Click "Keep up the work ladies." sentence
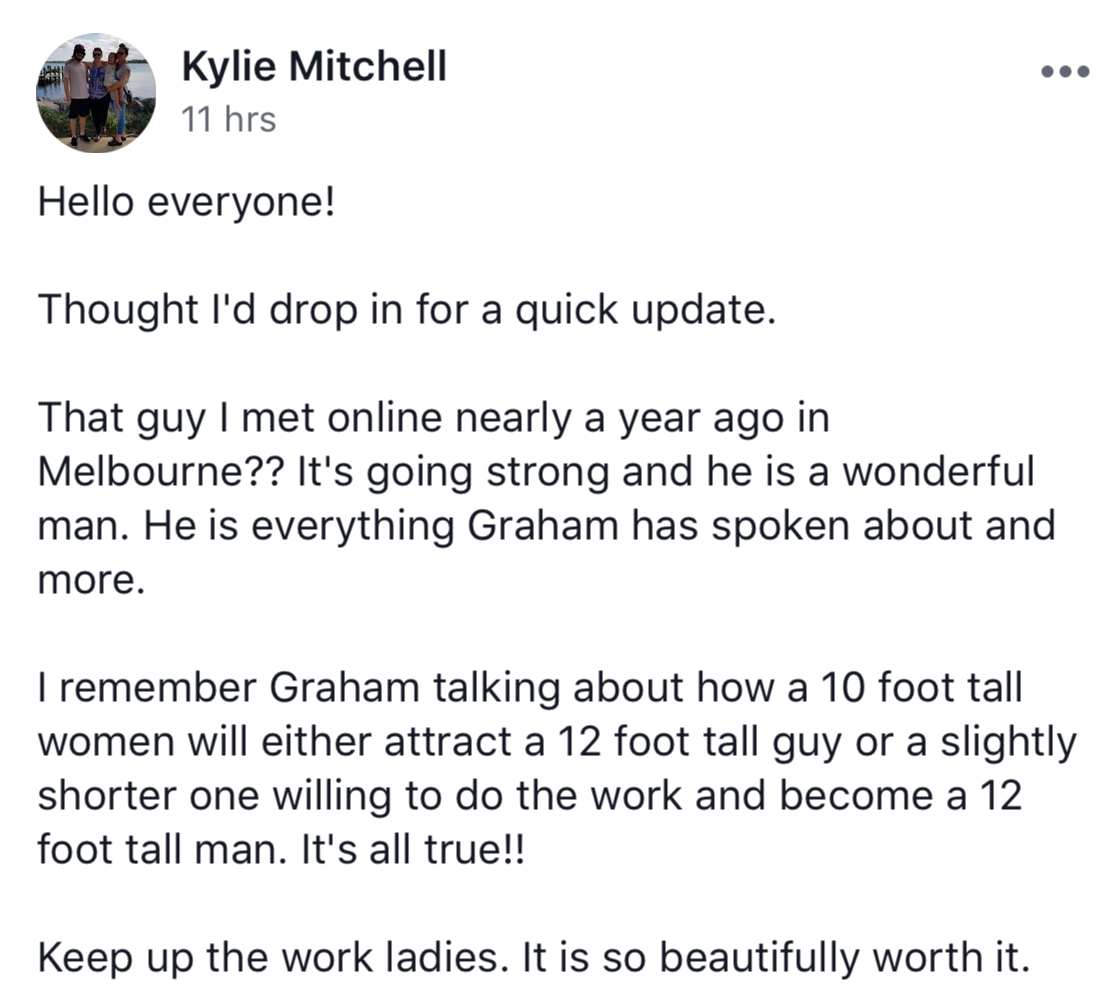1107x998 pixels. 273,958
